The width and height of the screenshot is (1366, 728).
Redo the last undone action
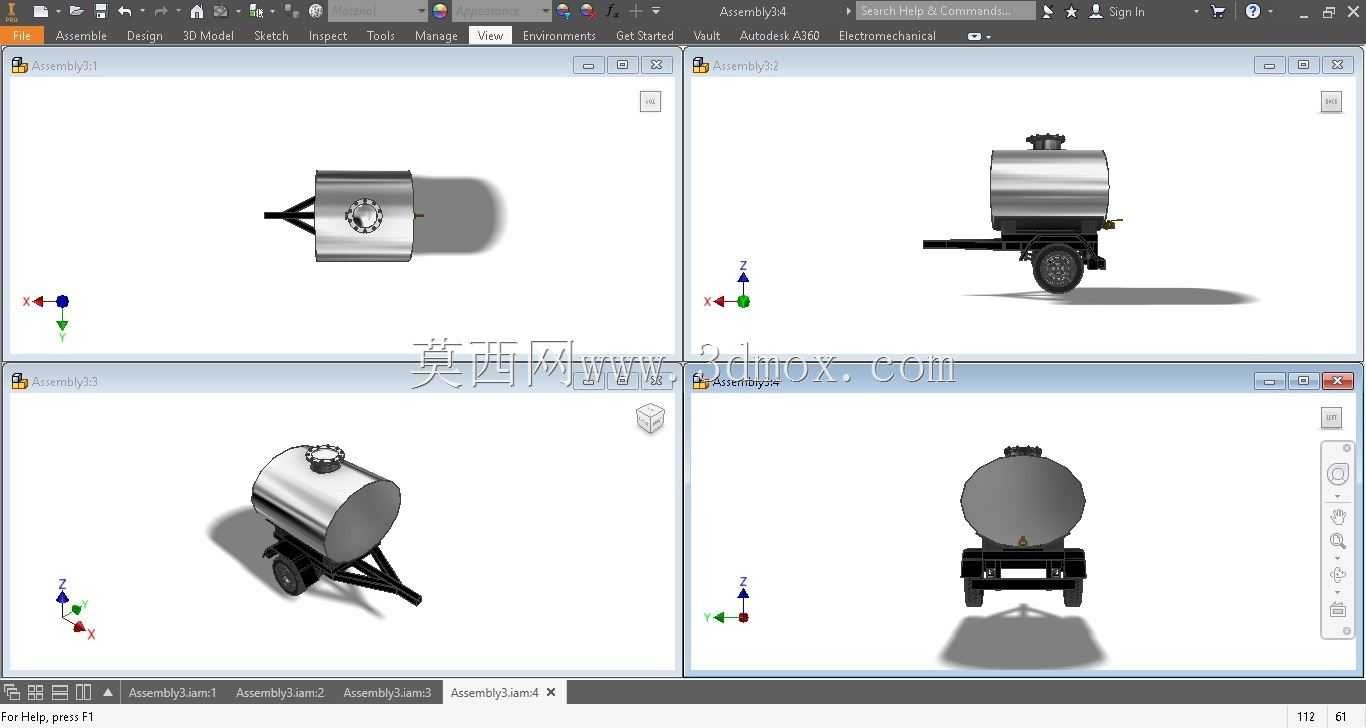pyautogui.click(x=160, y=11)
